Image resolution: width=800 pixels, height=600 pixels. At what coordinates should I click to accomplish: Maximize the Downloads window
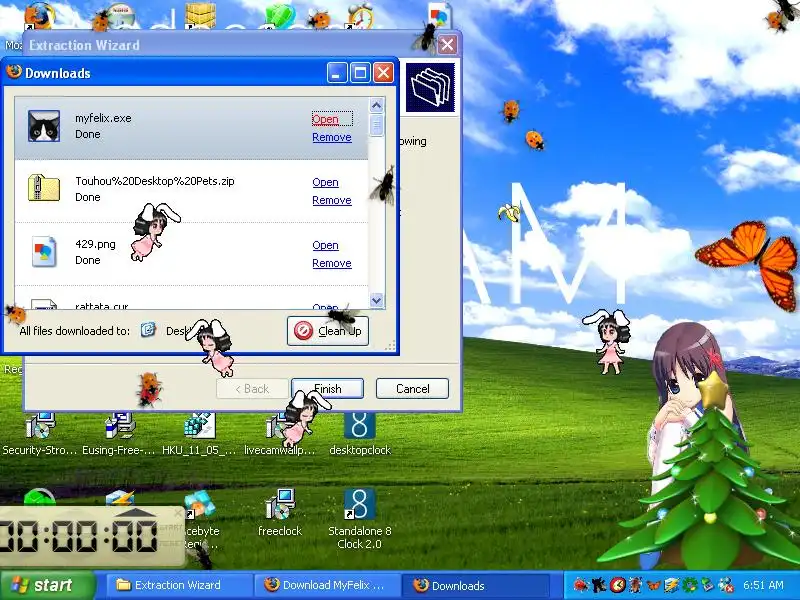[x=360, y=73]
